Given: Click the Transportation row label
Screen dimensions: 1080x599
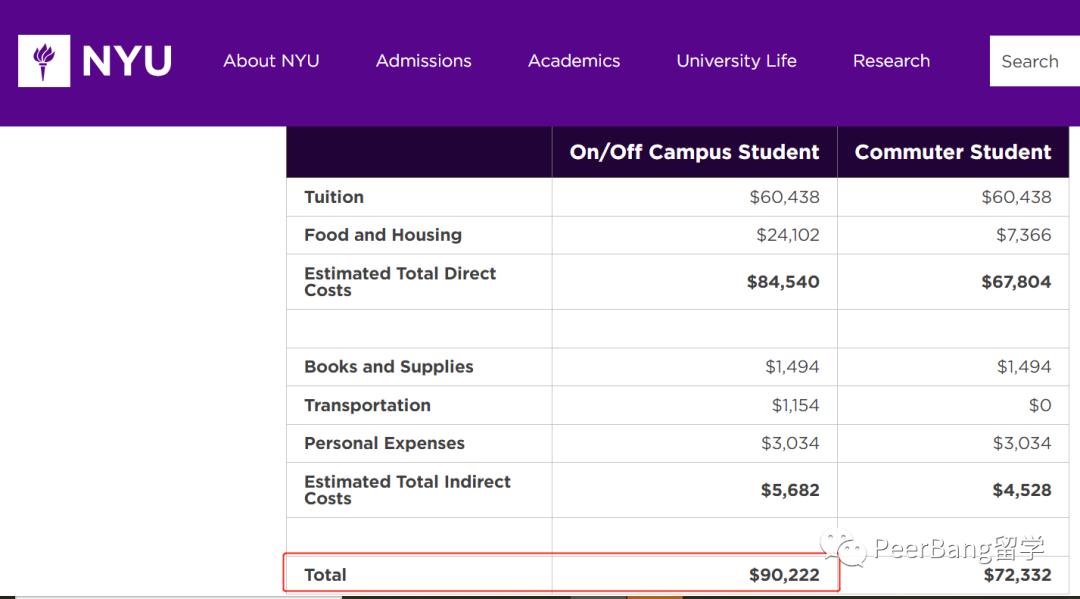Looking at the screenshot, I should pos(367,405).
